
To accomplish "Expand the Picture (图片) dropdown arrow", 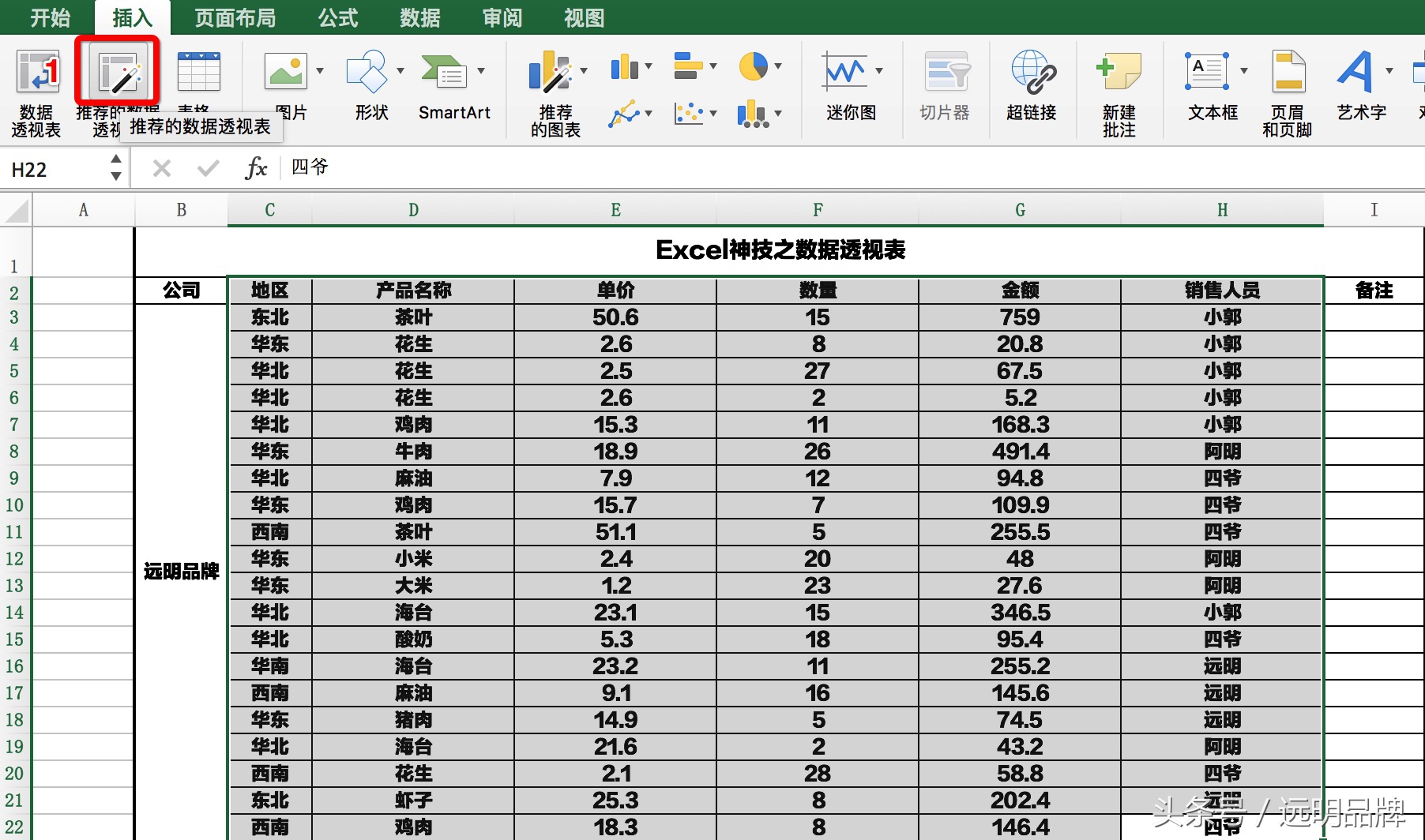I will [x=320, y=71].
